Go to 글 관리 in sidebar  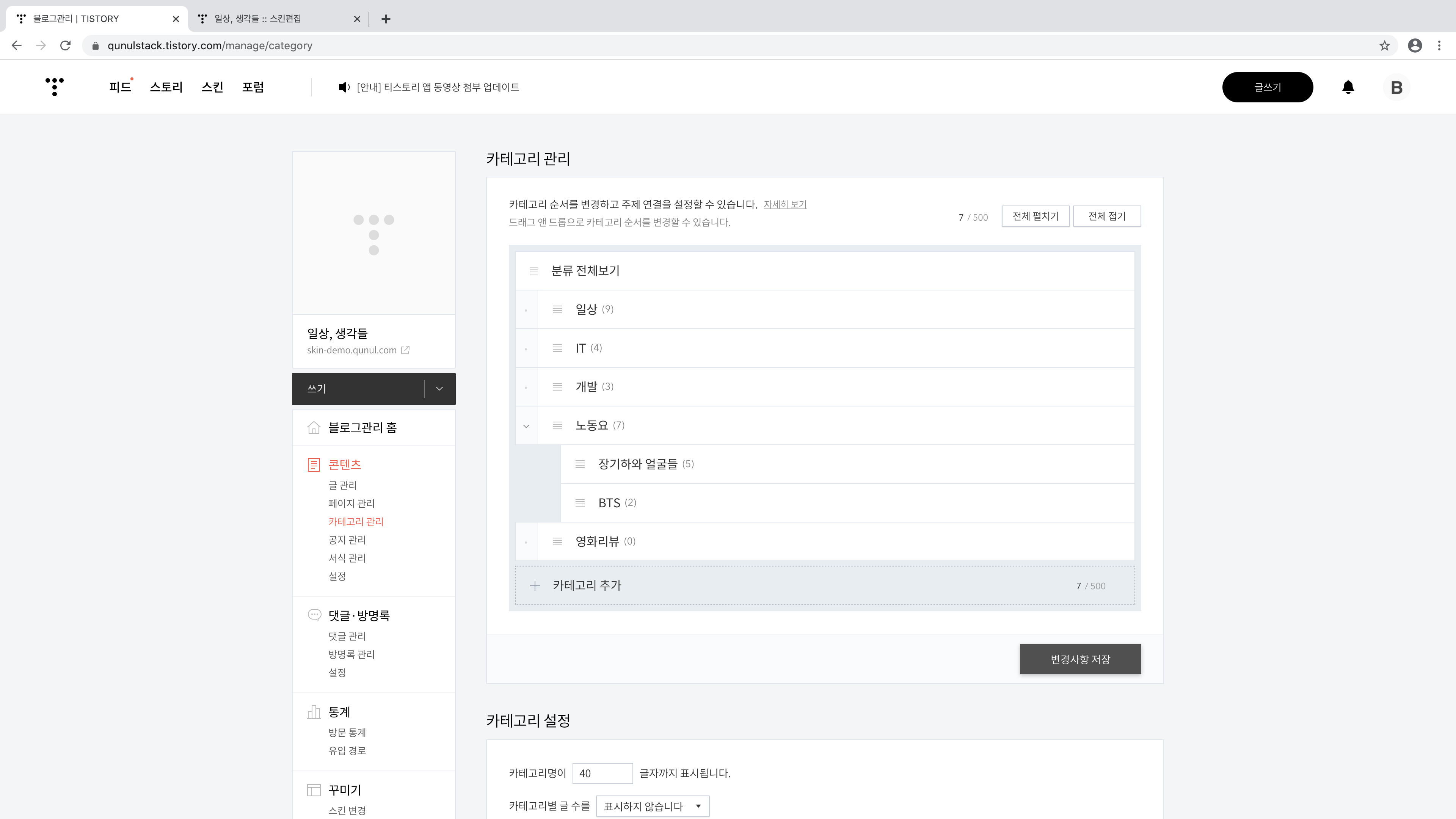click(342, 485)
